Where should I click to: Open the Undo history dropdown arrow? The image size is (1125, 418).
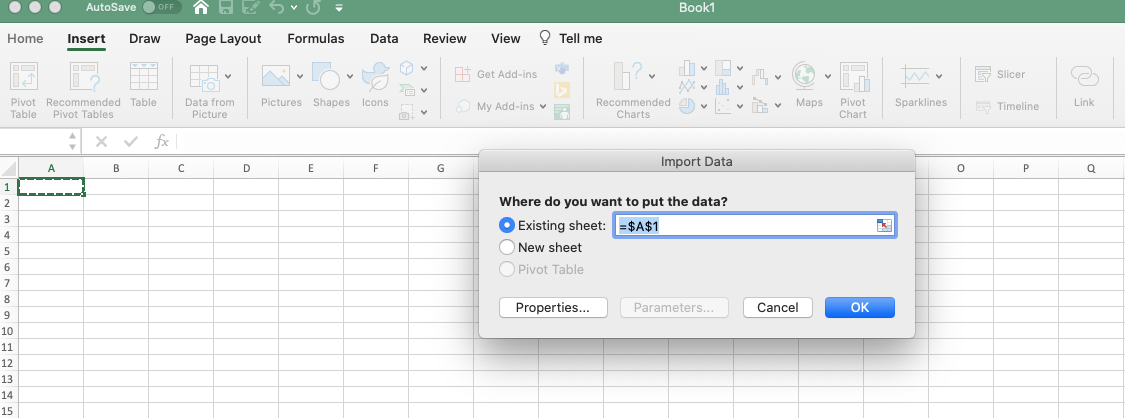coord(294,8)
